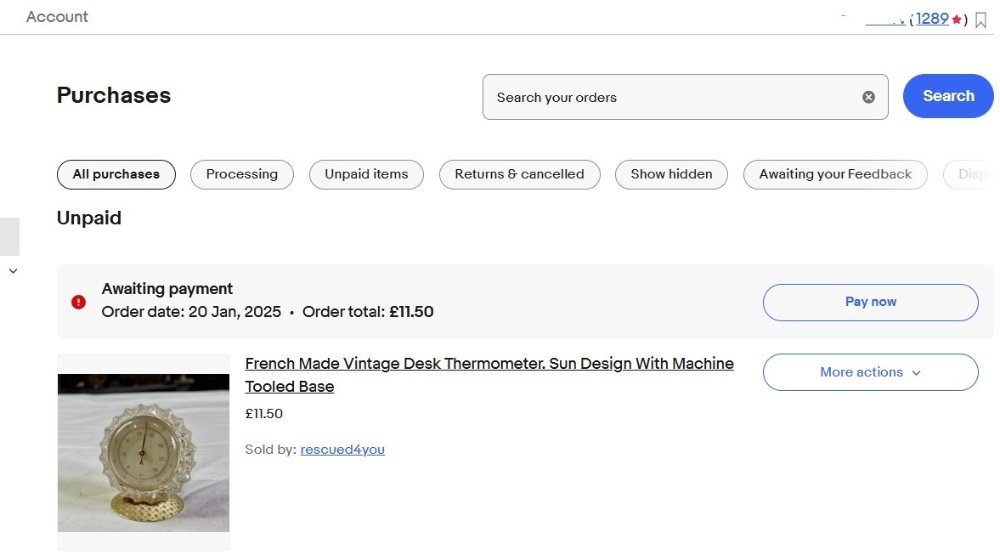Click the bookmark icon at the top right
1000x555 pixels.
coord(980,20)
